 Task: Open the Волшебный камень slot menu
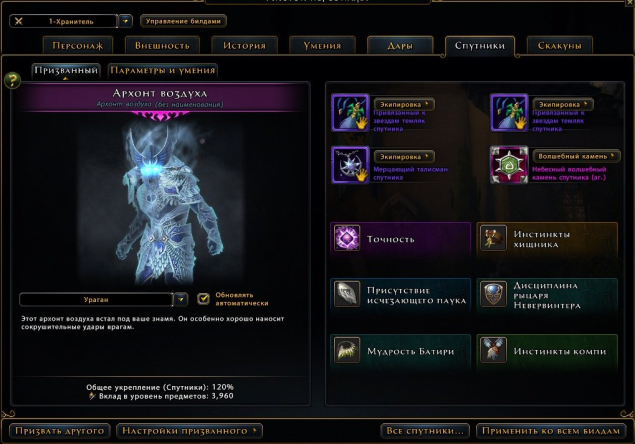[576, 156]
